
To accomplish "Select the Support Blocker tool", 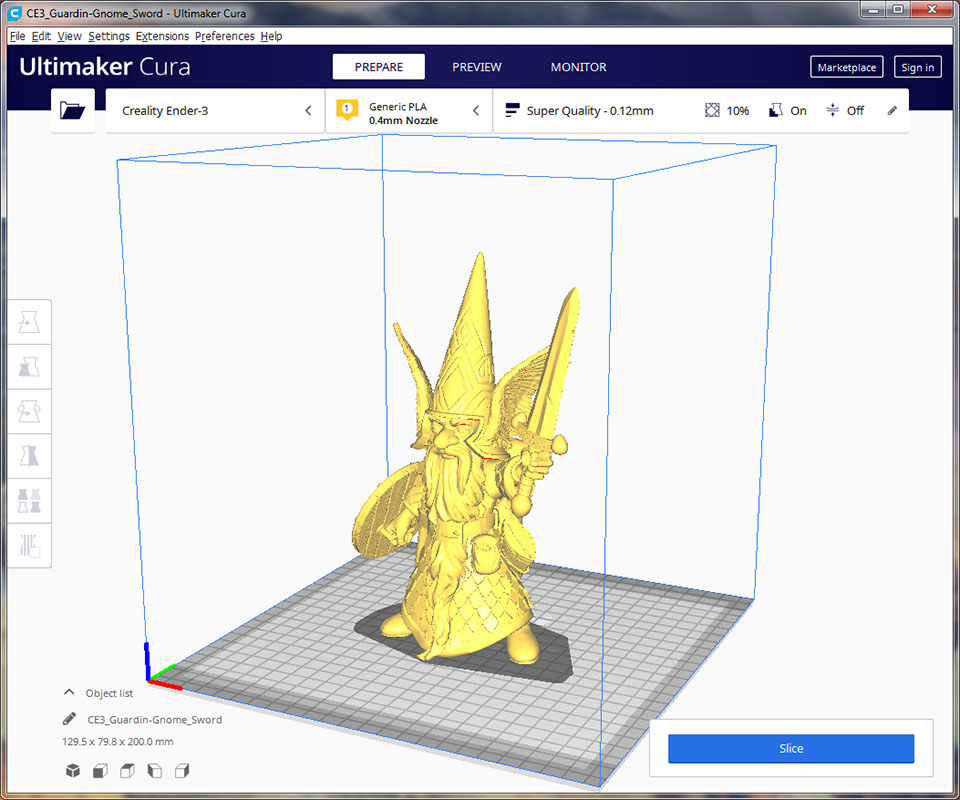I will click(29, 545).
